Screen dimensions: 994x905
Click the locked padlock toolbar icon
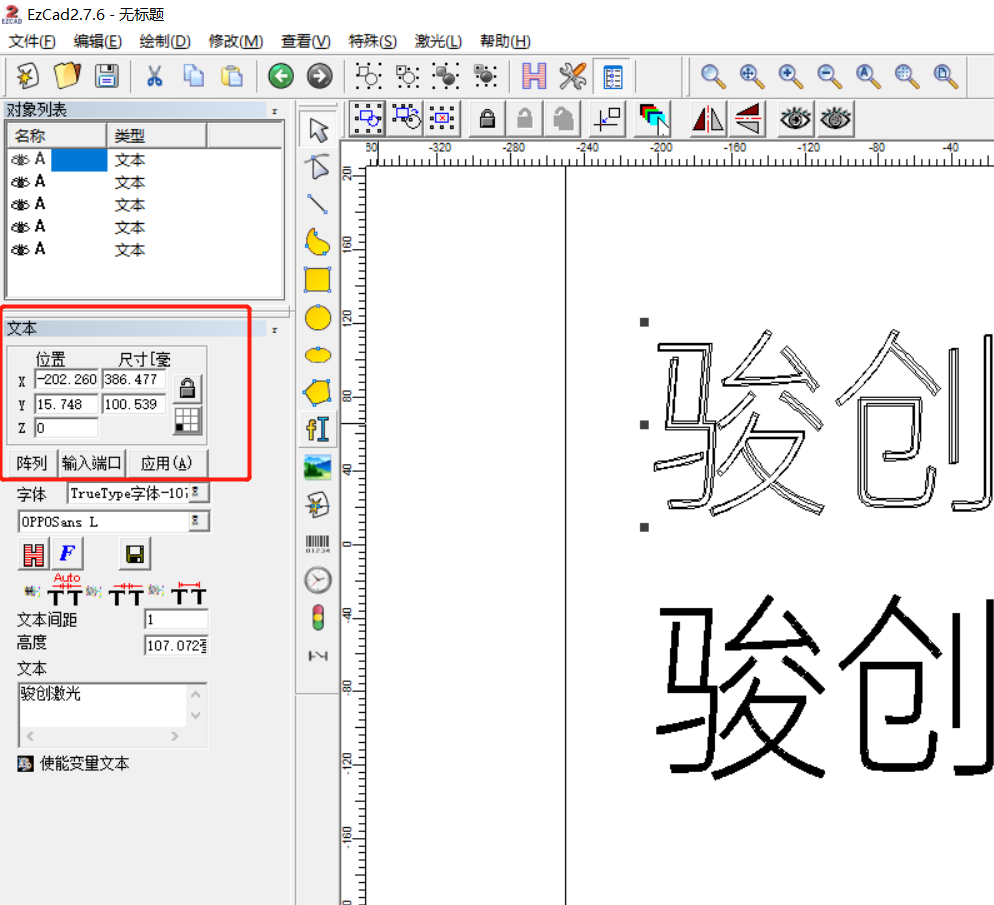(x=487, y=119)
